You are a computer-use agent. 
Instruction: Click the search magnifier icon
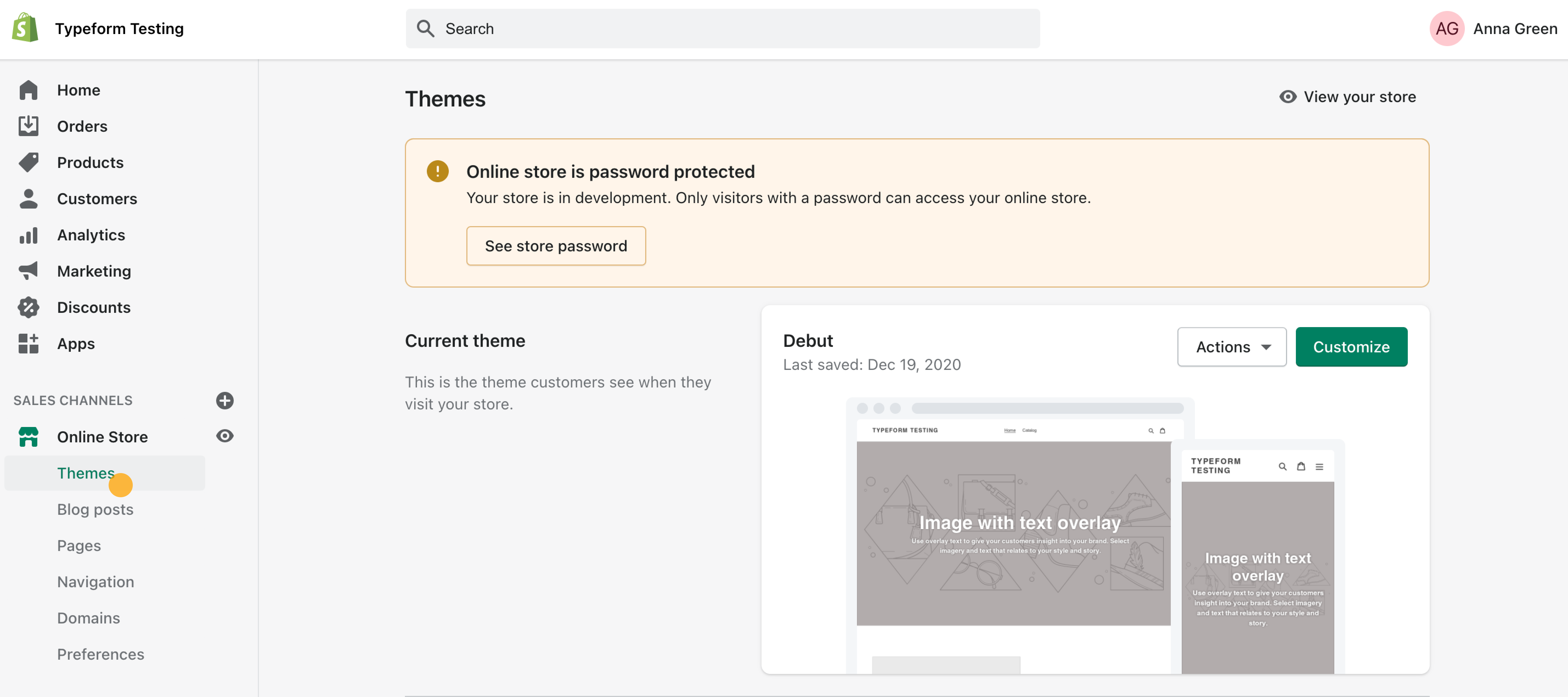click(x=425, y=29)
